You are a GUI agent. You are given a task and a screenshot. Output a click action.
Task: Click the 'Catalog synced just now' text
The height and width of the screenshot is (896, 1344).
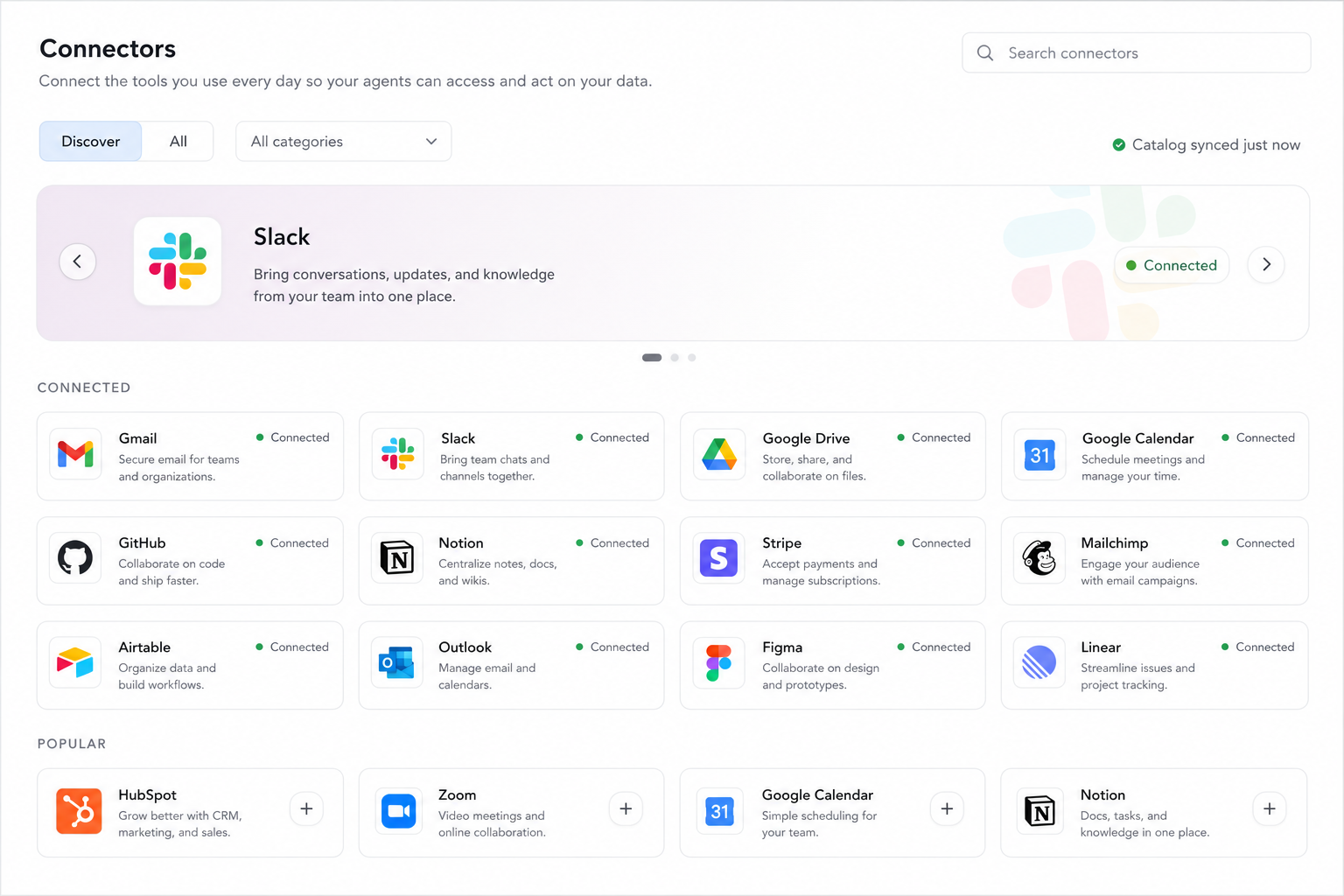pyautogui.click(x=1216, y=144)
